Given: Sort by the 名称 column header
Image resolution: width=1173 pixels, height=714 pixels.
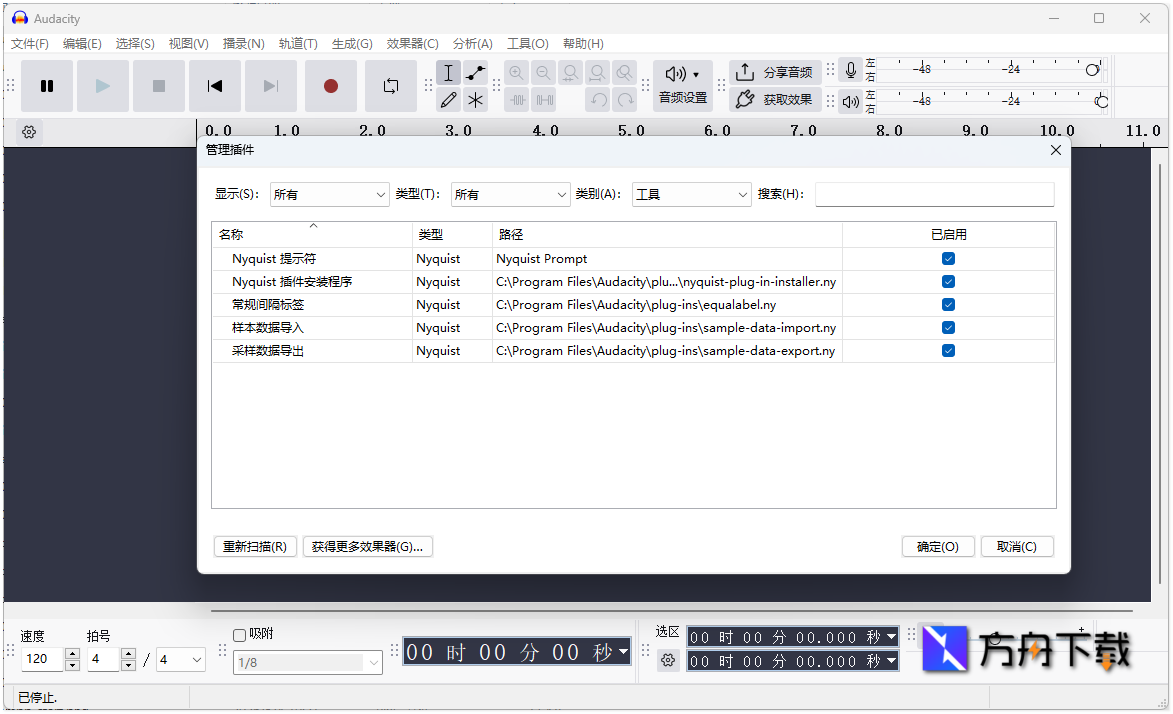Looking at the screenshot, I should pyautogui.click(x=312, y=235).
